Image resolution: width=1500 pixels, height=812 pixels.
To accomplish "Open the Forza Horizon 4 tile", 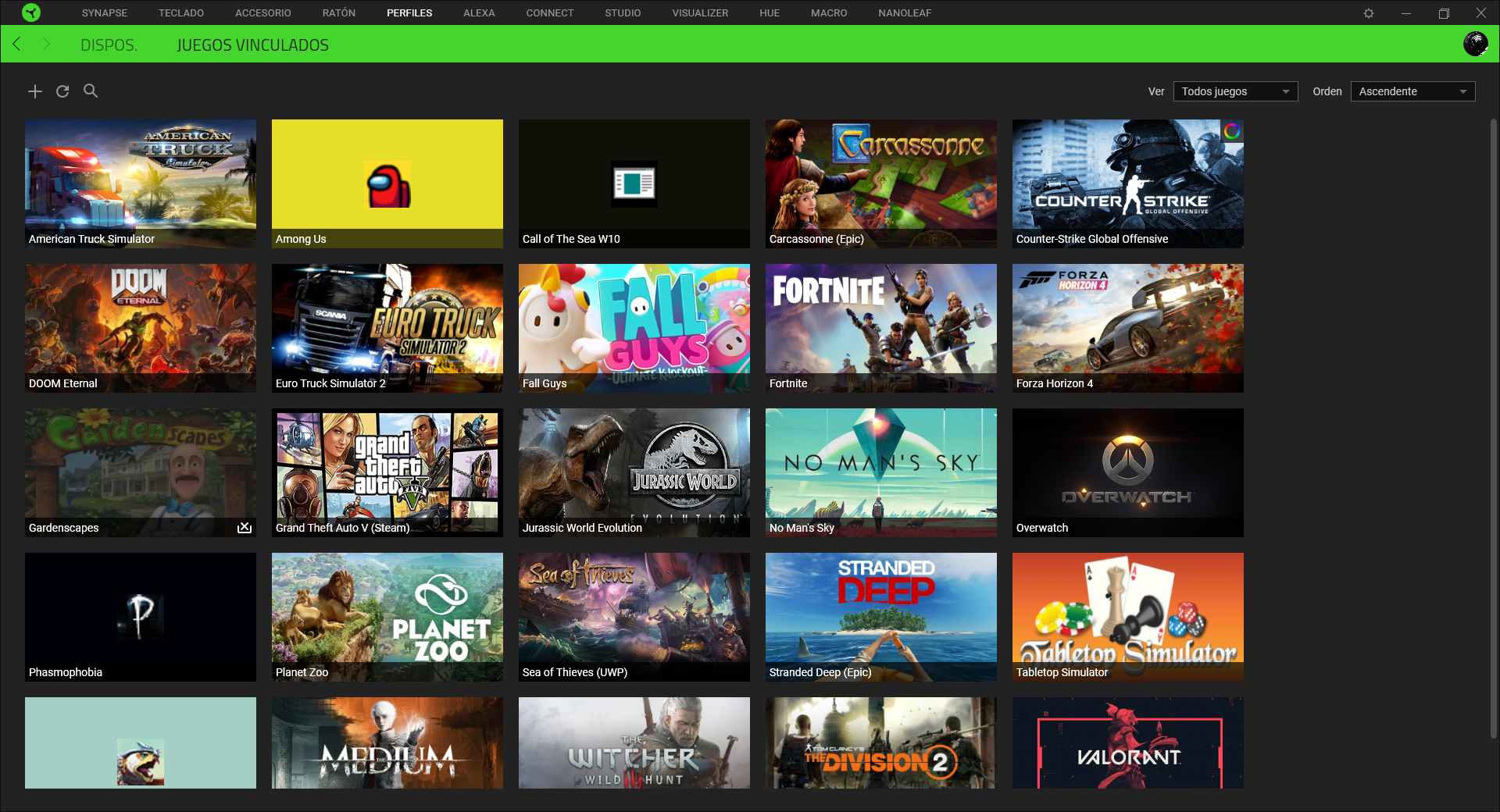I will tap(1128, 328).
